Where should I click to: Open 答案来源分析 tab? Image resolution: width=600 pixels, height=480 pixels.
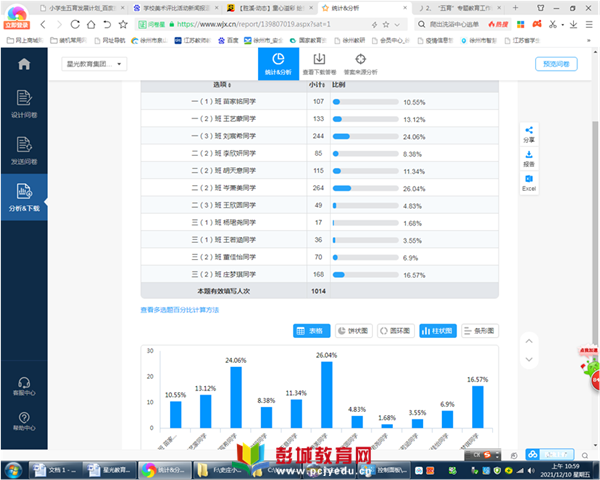tap(360, 64)
